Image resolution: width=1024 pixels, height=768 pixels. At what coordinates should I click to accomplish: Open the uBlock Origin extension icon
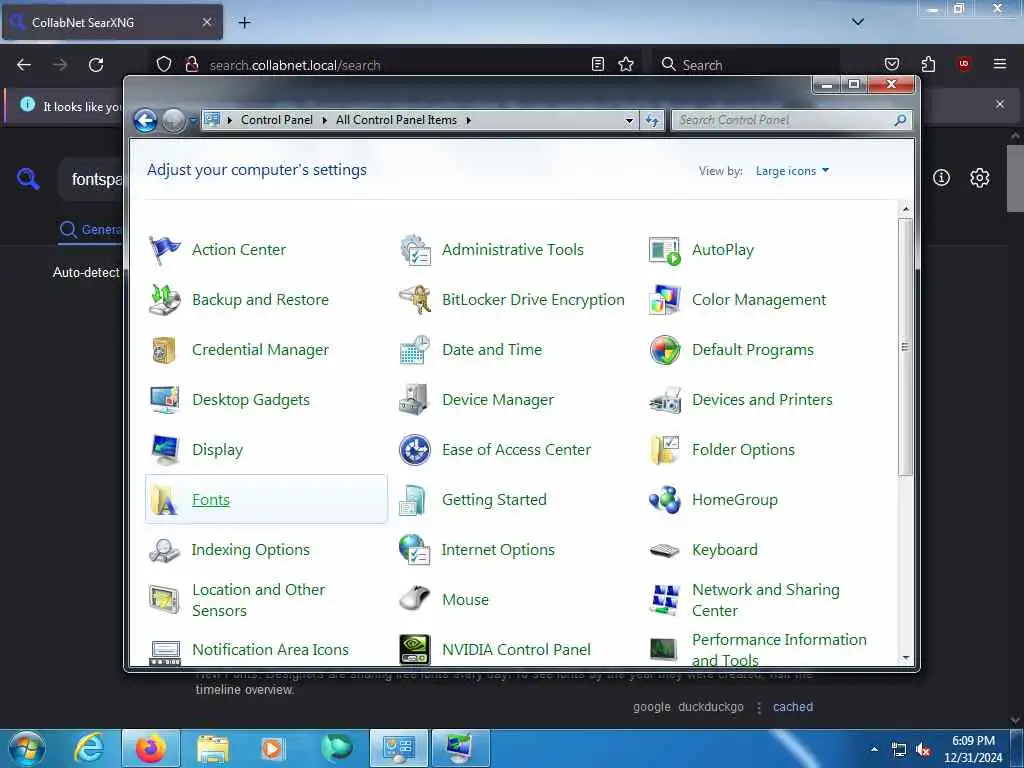(964, 64)
